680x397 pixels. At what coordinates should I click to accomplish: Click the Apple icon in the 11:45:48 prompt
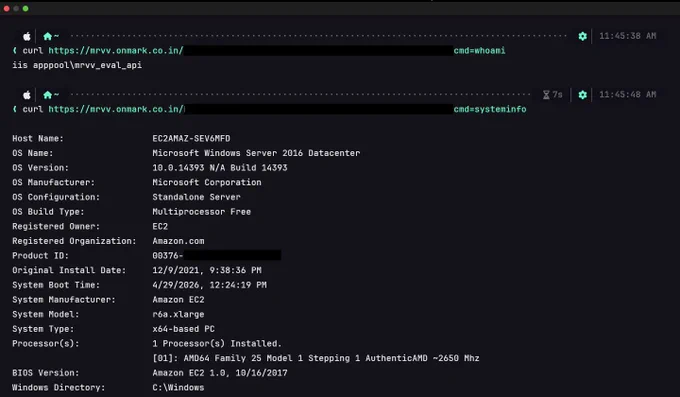click(x=27, y=95)
